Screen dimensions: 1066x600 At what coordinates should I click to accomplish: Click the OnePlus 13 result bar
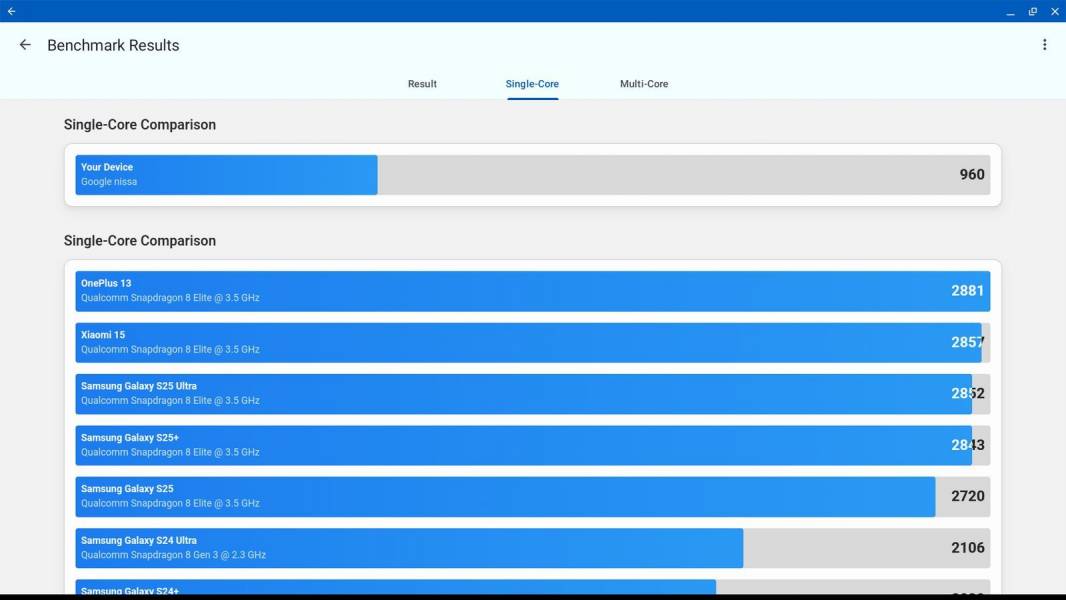click(x=532, y=291)
